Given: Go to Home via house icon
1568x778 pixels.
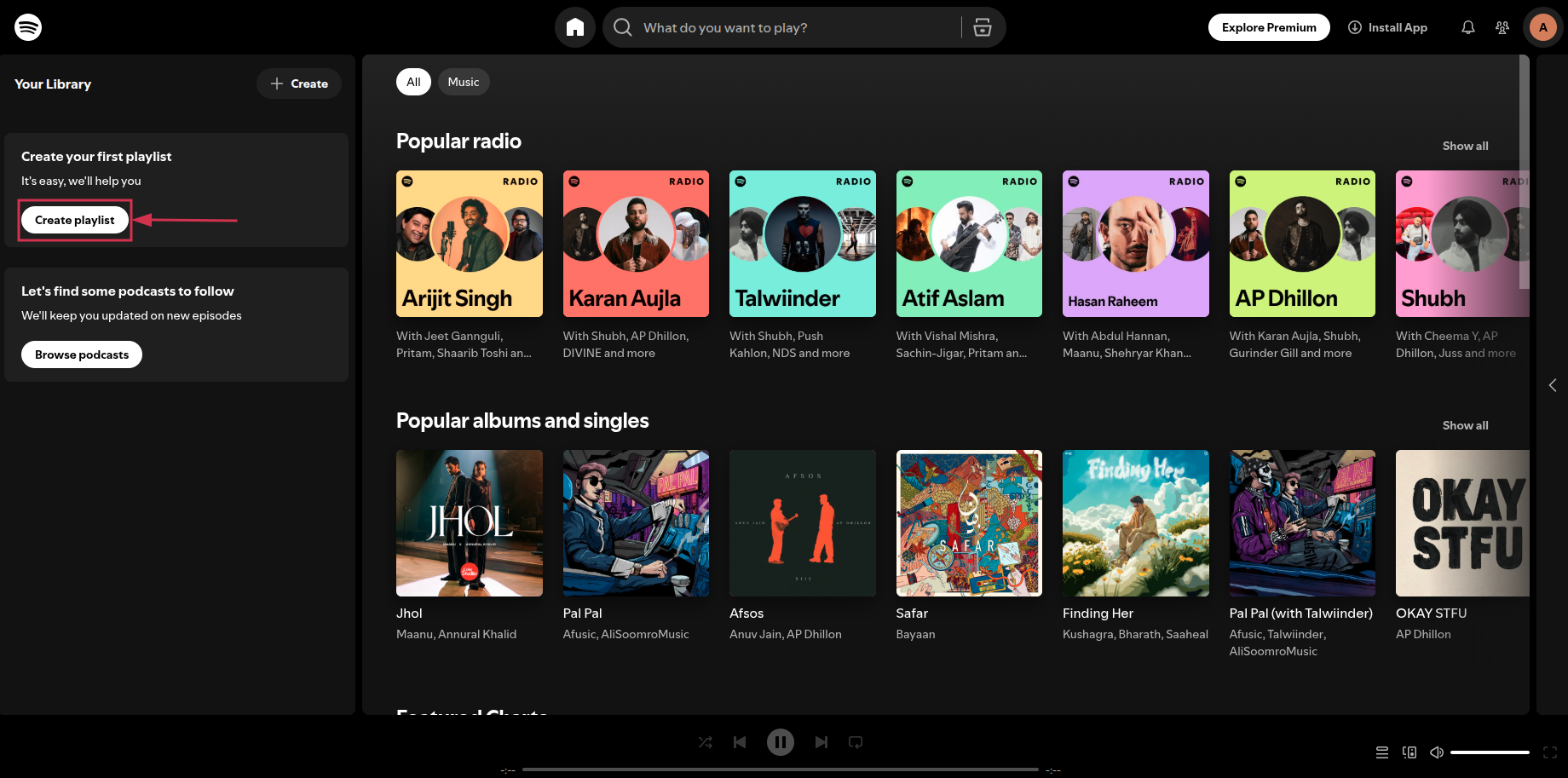Looking at the screenshot, I should coord(575,27).
